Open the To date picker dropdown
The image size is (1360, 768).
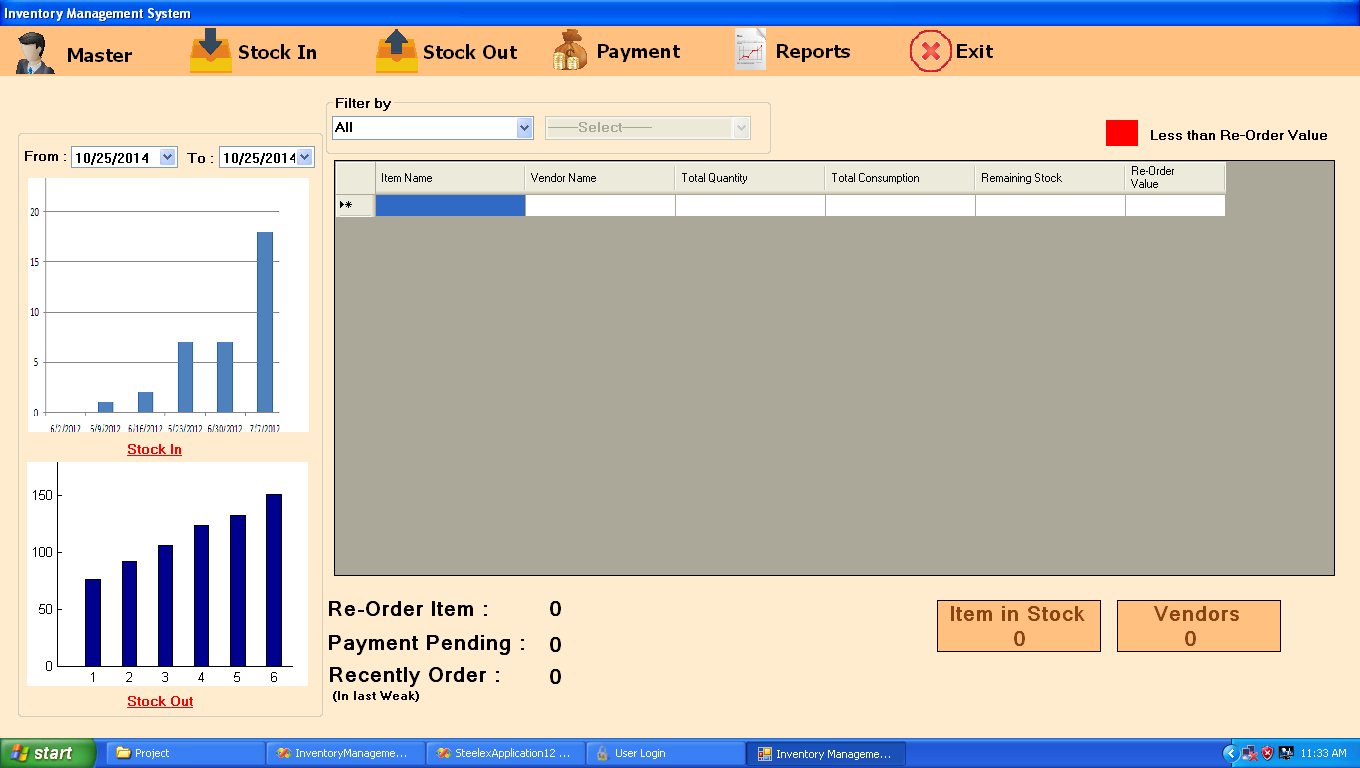(x=305, y=157)
